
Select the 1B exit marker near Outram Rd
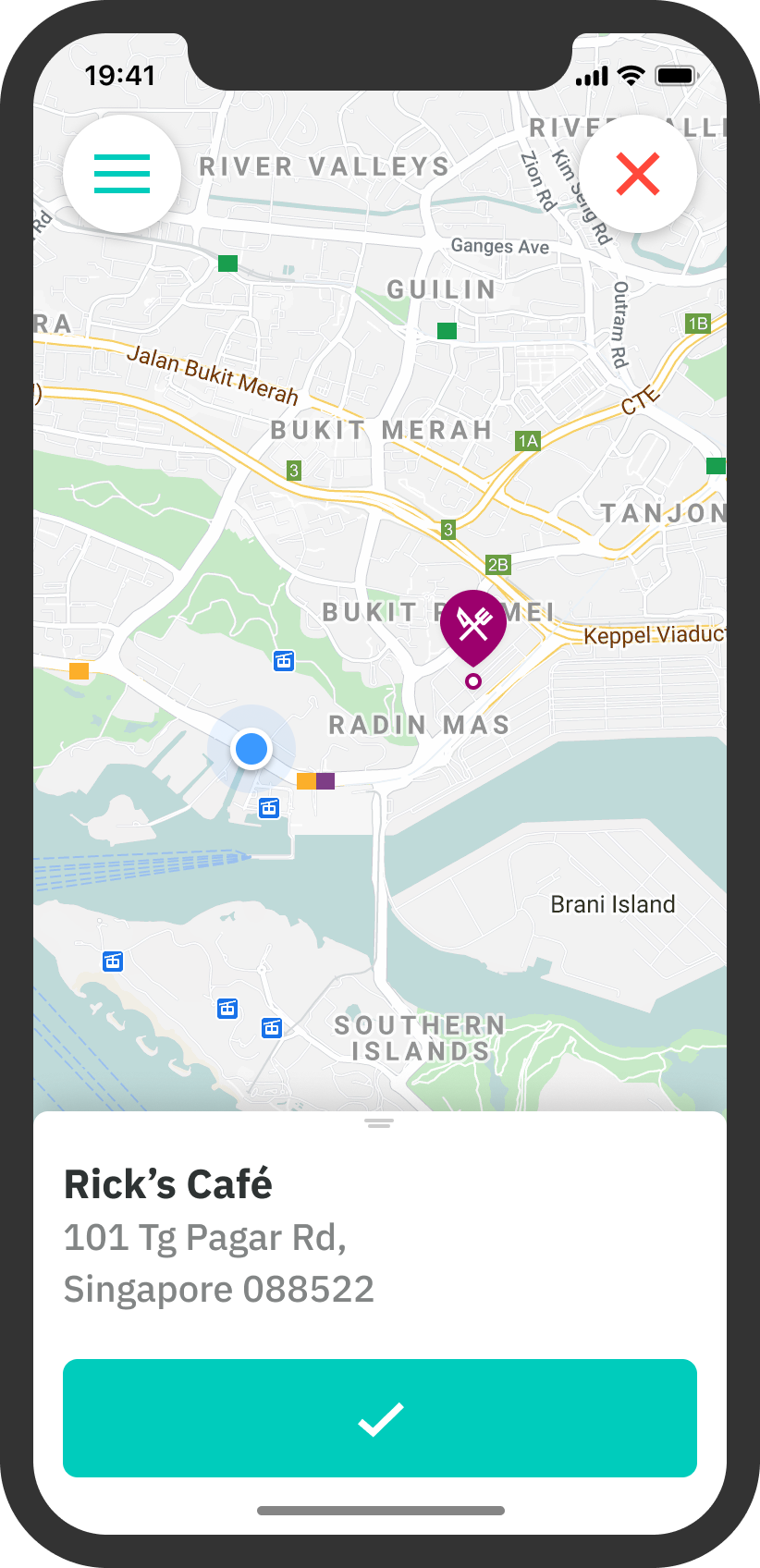pos(697,324)
